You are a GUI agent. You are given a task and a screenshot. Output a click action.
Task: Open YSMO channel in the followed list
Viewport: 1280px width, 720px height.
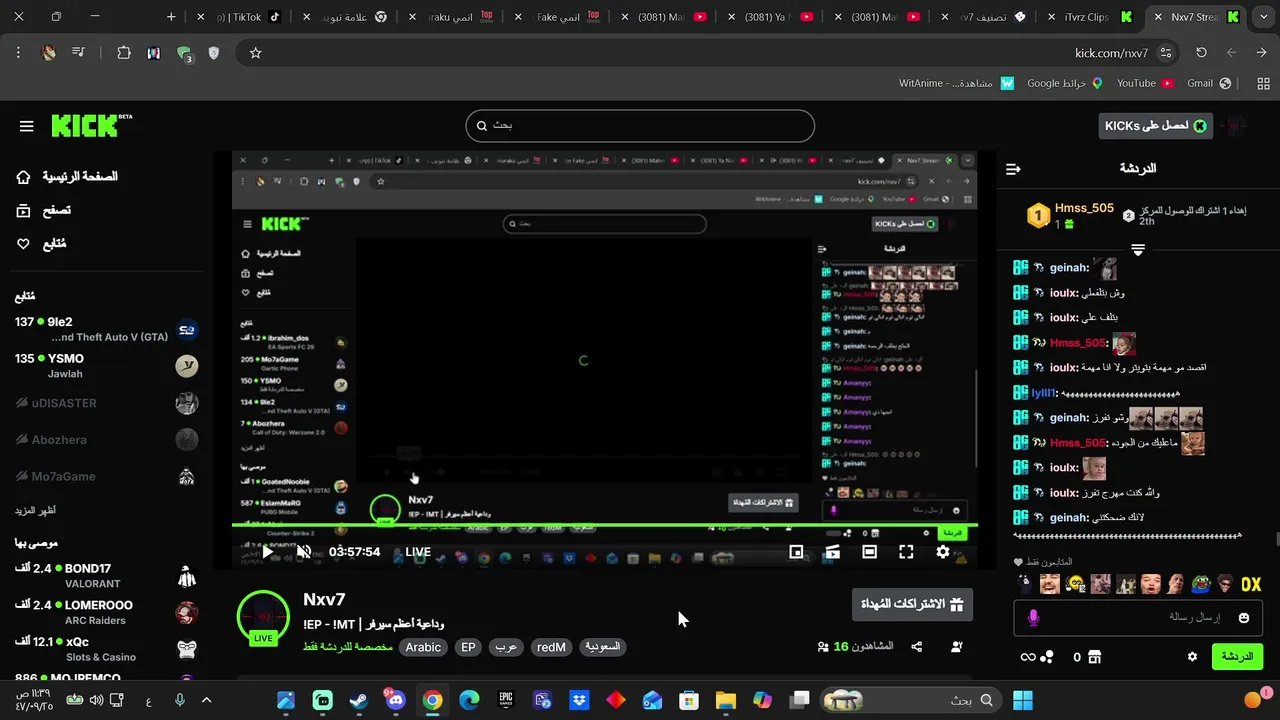tap(106, 366)
